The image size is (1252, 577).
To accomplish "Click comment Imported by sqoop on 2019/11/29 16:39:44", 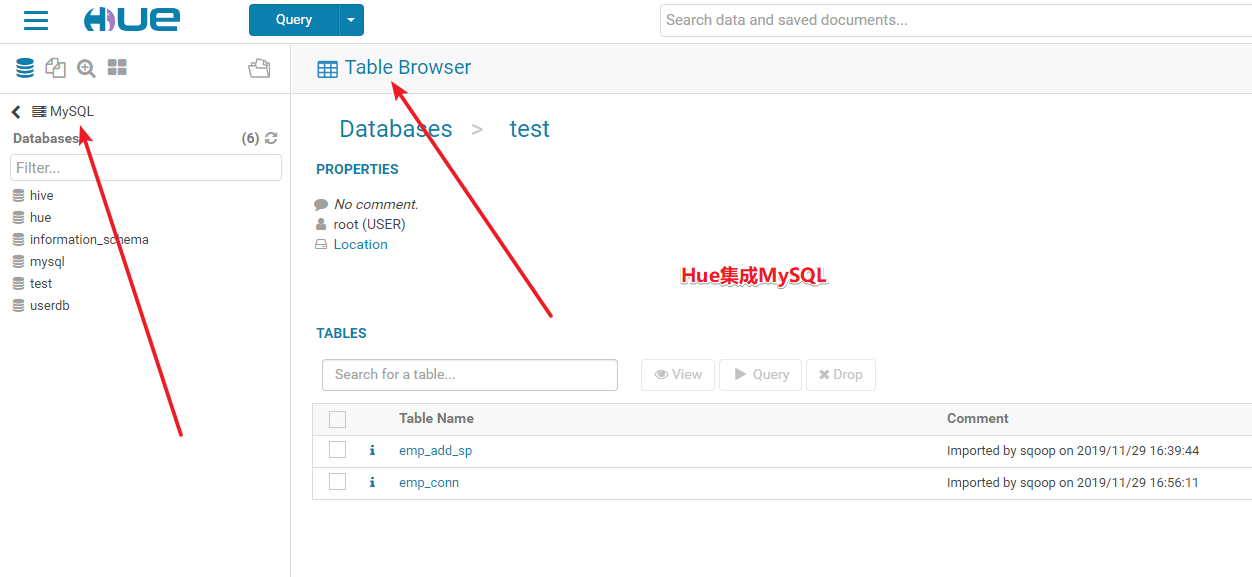I will [x=1073, y=451].
